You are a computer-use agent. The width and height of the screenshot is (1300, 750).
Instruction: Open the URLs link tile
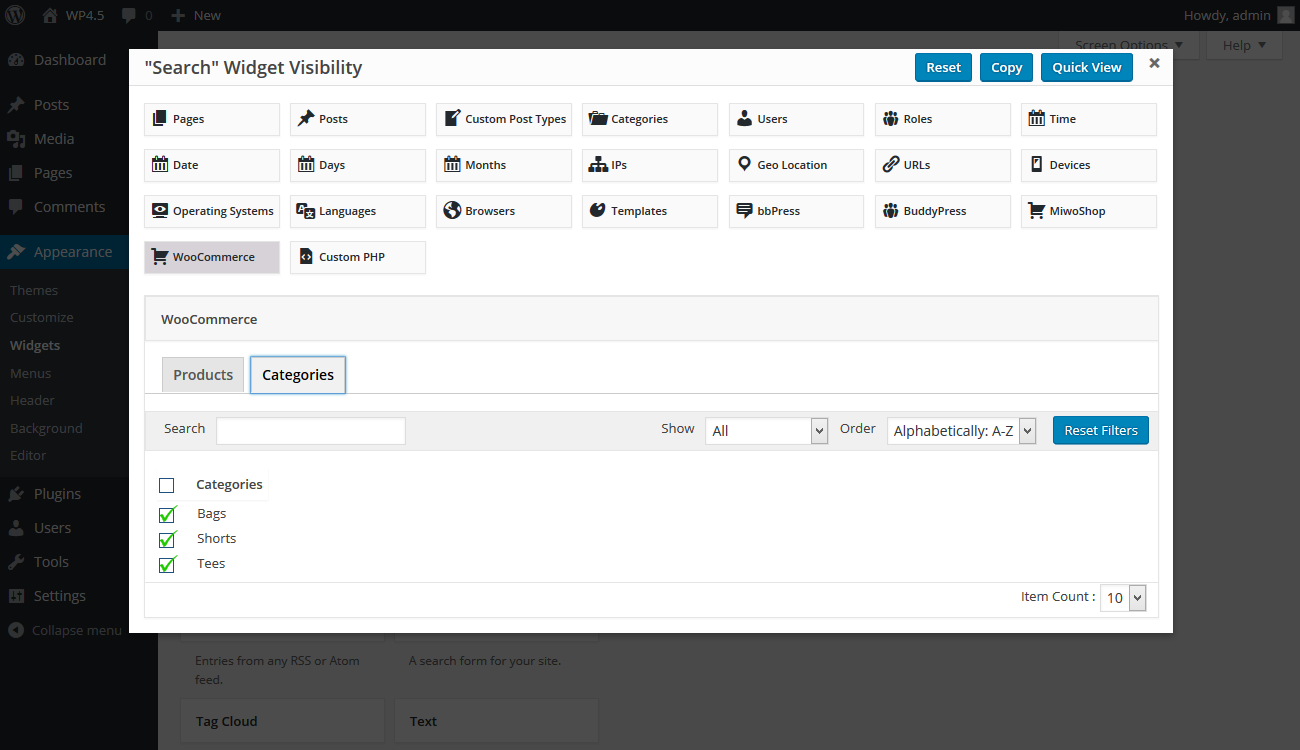[x=943, y=165]
